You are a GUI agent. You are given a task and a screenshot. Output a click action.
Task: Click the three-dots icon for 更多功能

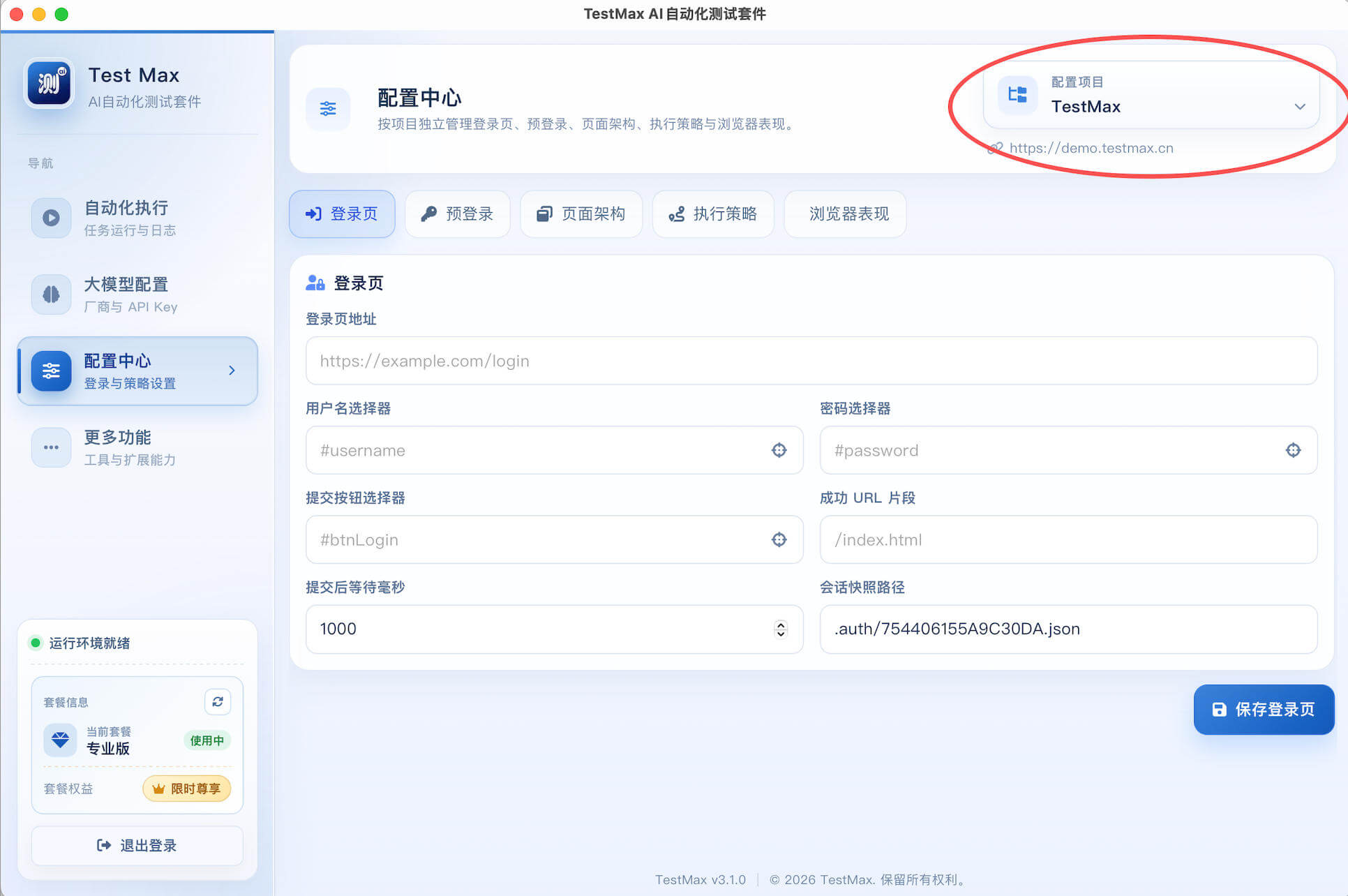51,447
